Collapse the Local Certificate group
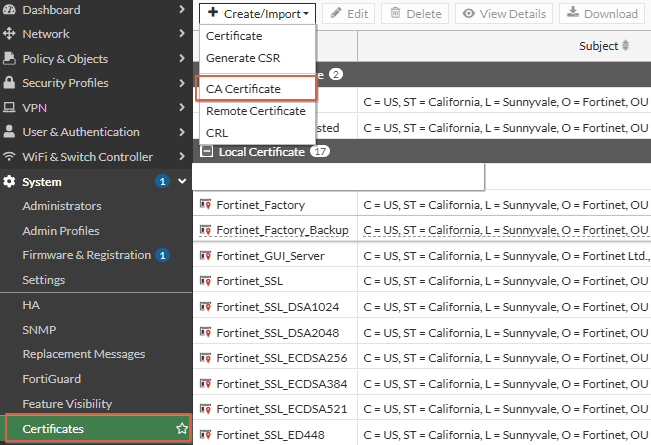The height and width of the screenshot is (445, 651). click(x=206, y=152)
